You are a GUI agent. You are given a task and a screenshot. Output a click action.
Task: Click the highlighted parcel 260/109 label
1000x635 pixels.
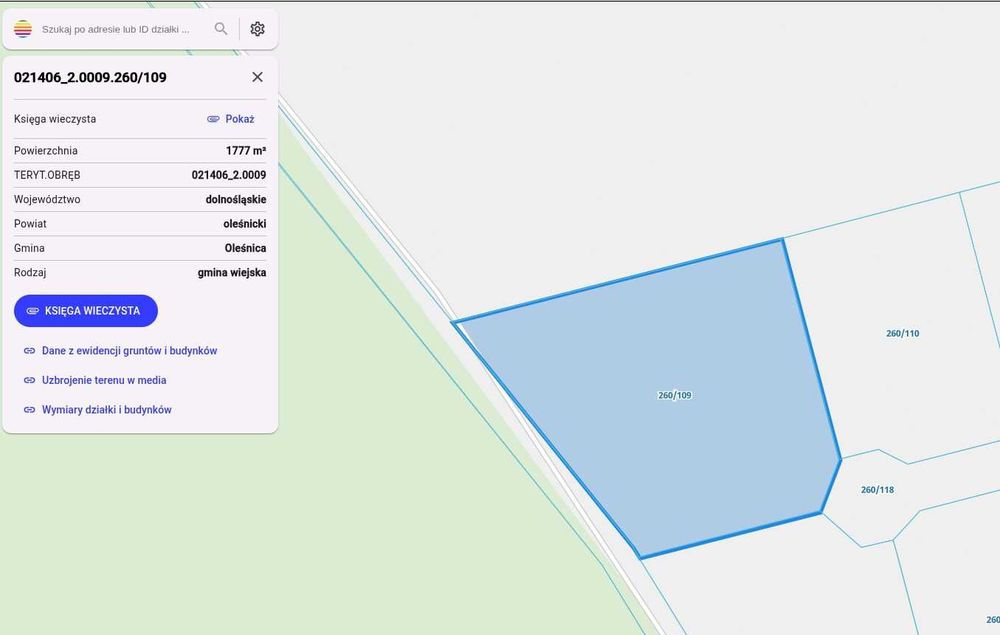(675, 395)
